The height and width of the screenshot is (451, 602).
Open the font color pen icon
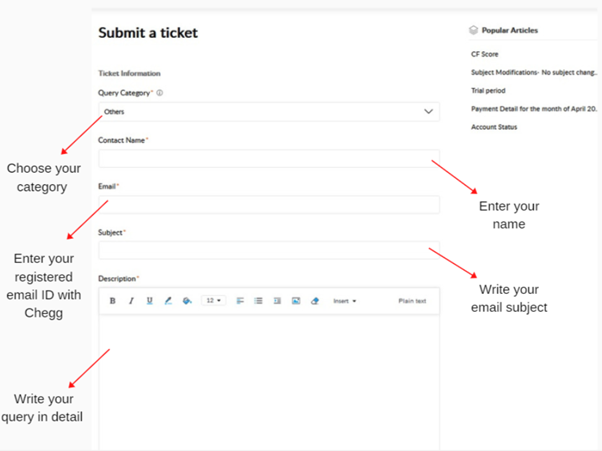point(168,301)
